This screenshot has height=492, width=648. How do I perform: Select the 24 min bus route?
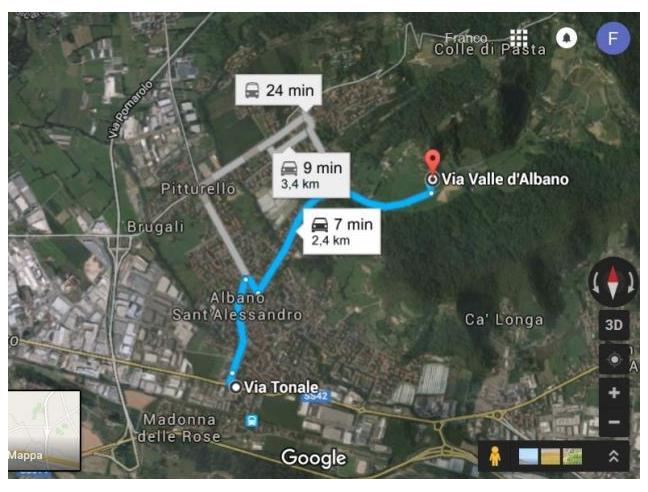point(279,90)
